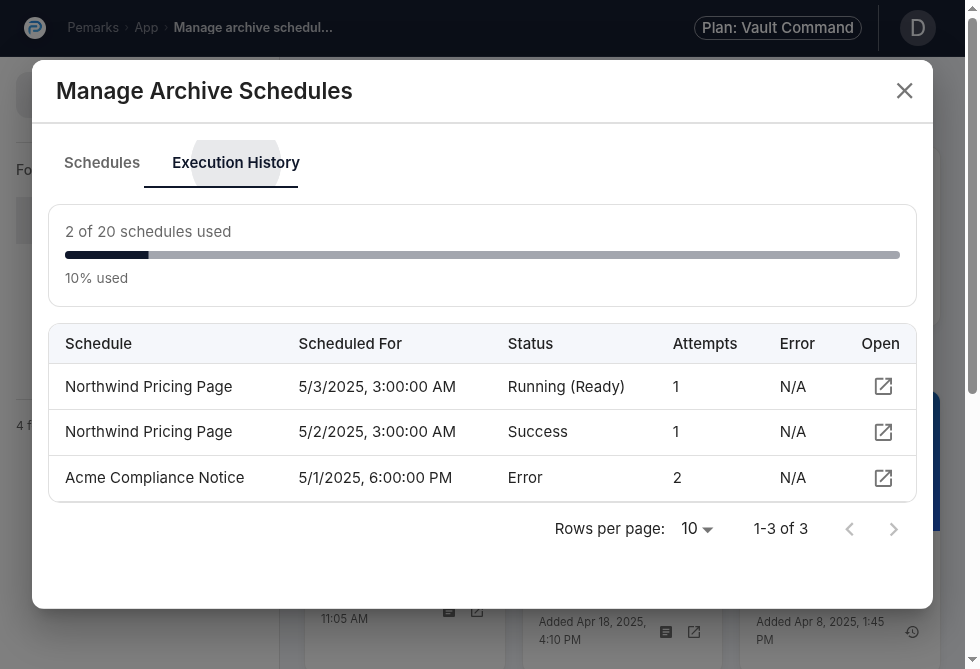Viewport: 980px width, 669px height.
Task: Click the Acme Compliance Notice schedule name
Action: pyautogui.click(x=154, y=478)
